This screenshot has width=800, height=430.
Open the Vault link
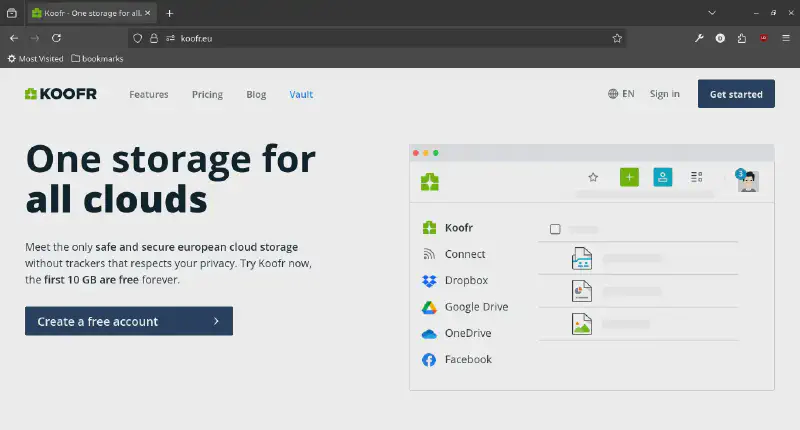tap(301, 95)
